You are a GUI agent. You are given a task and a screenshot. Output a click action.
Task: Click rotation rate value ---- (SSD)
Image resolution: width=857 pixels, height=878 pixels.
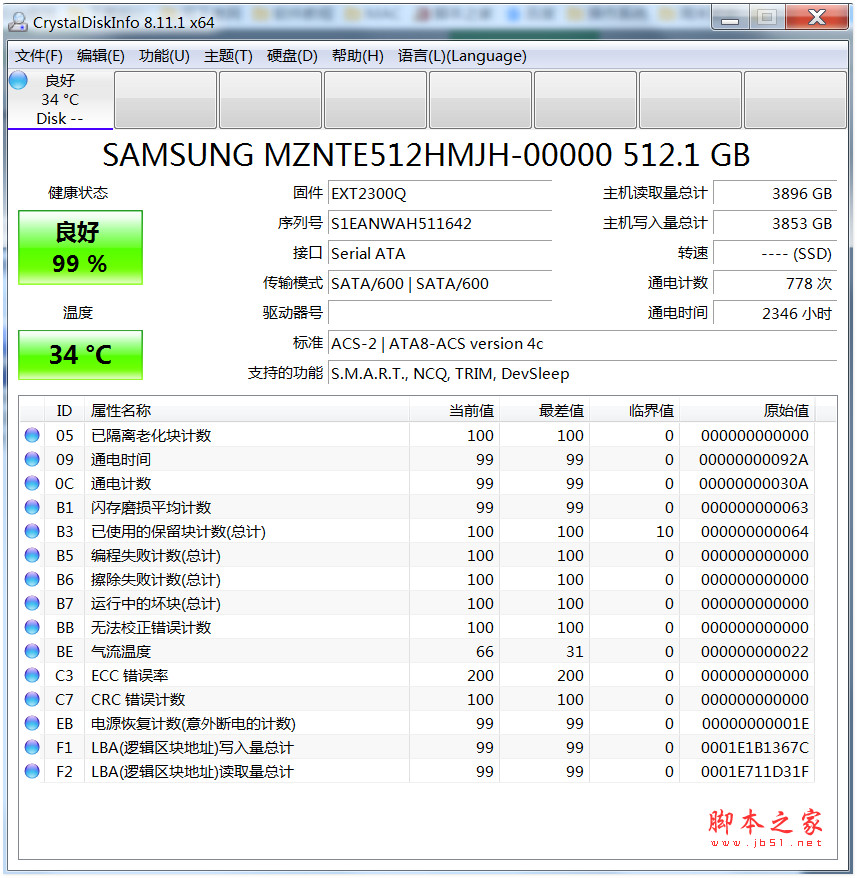775,254
